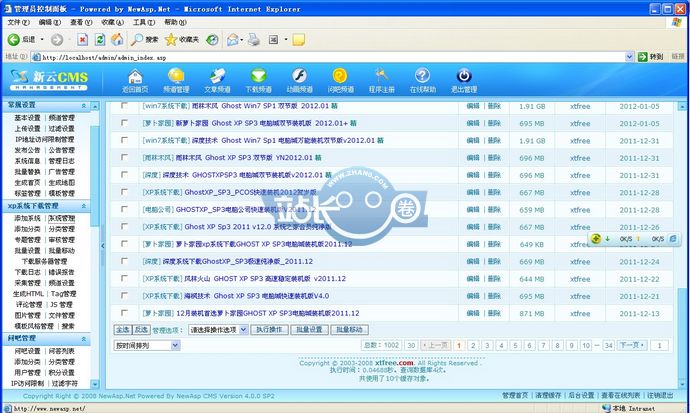690x413 pixels.
Task: Click the IE Home toolbar icon
Action: [117, 40]
